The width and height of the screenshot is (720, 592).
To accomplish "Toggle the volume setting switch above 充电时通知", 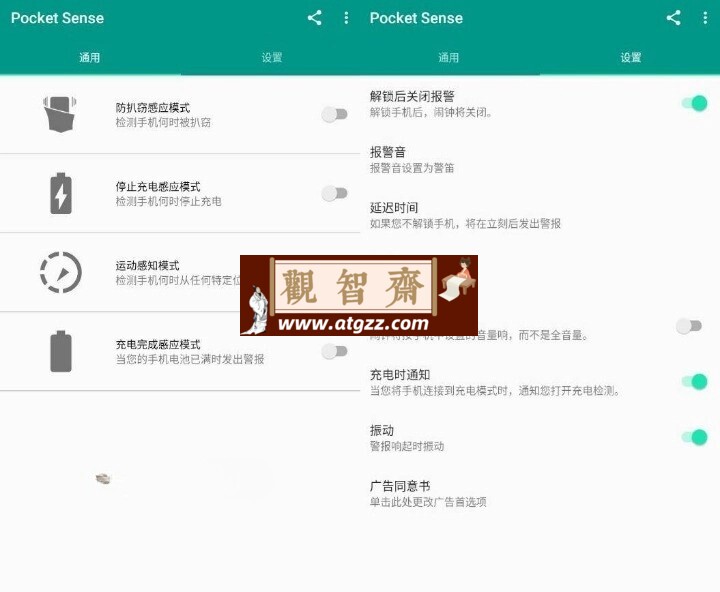I will click(x=689, y=326).
